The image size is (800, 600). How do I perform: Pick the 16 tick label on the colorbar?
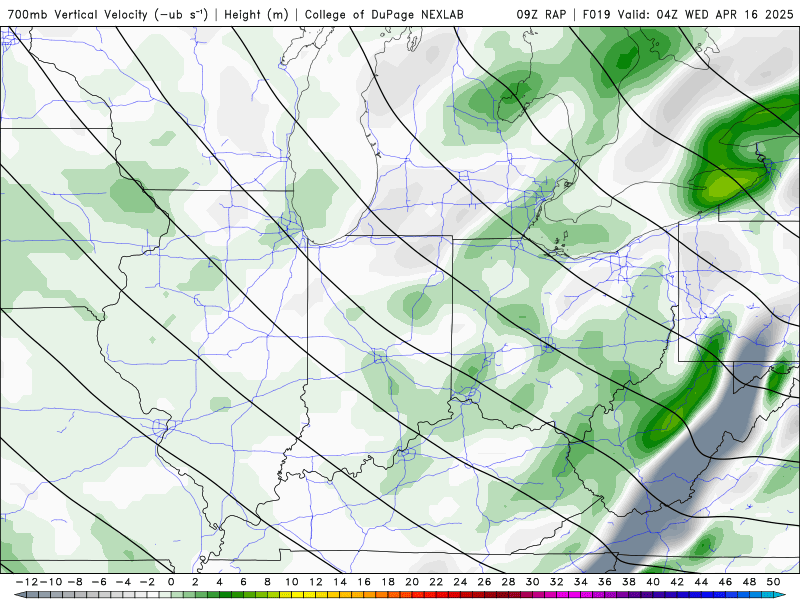click(x=364, y=582)
